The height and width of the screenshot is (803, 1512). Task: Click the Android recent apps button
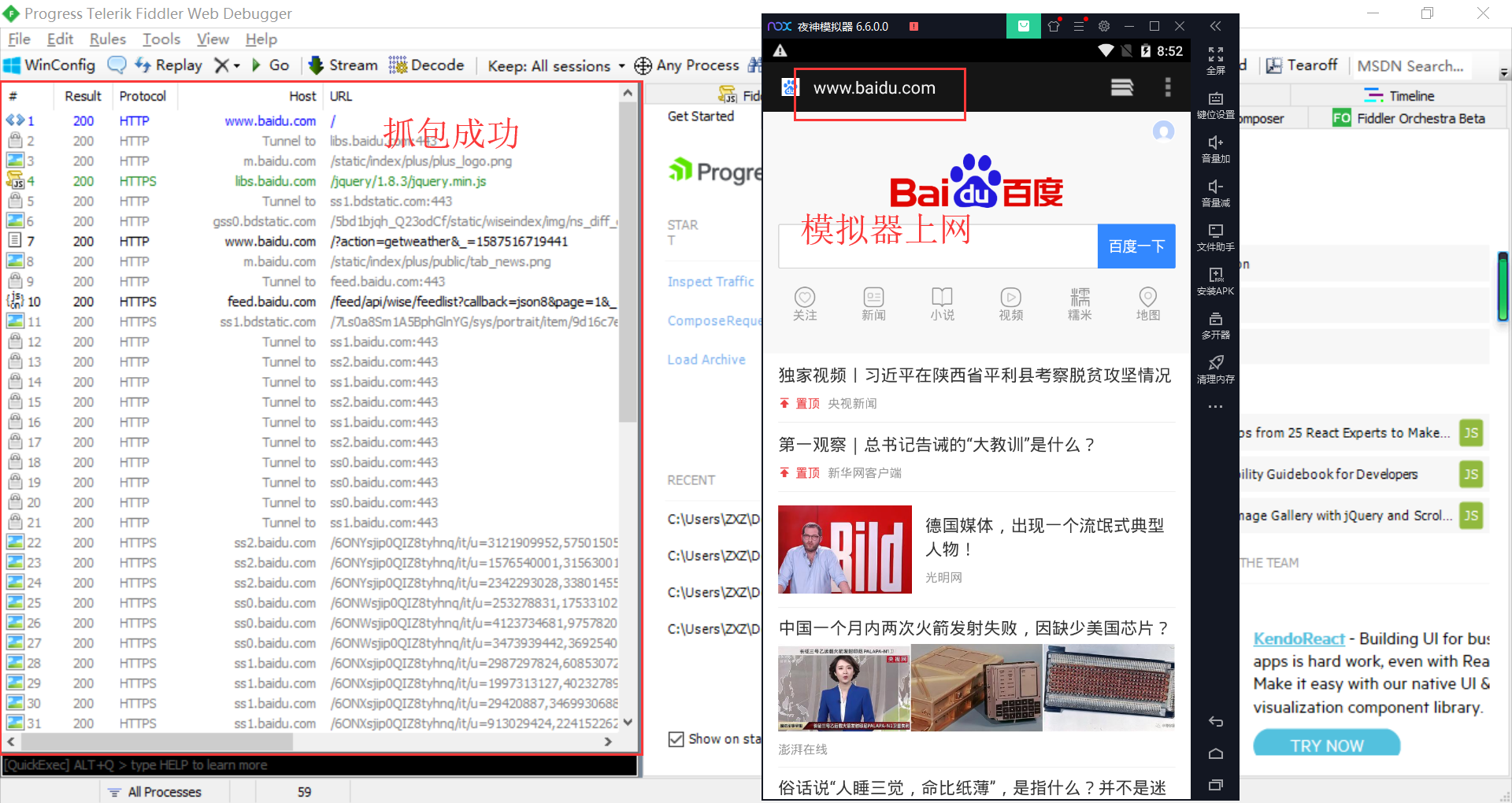[x=1215, y=785]
